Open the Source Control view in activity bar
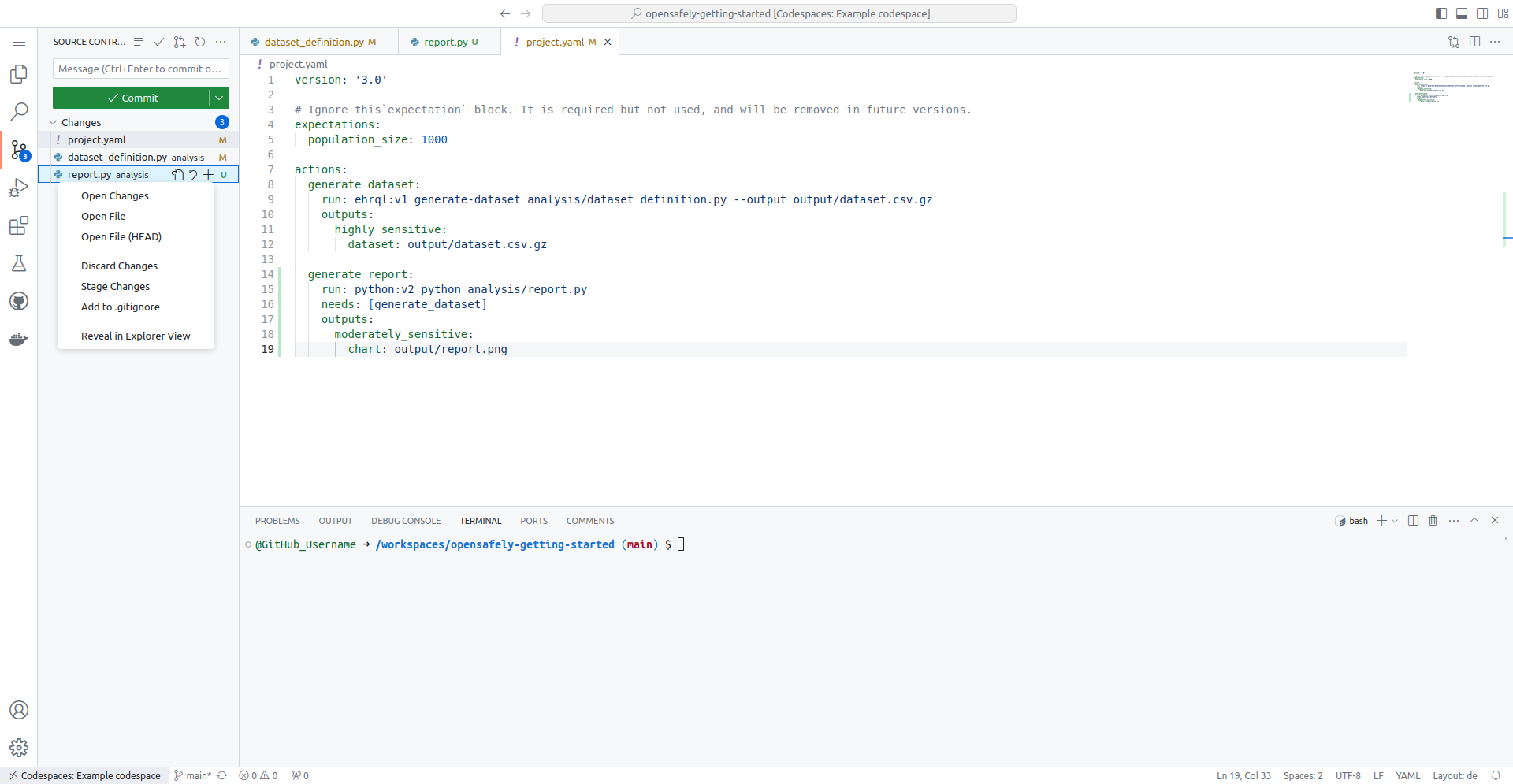Screen dimensions: 1513x784 coord(19,150)
